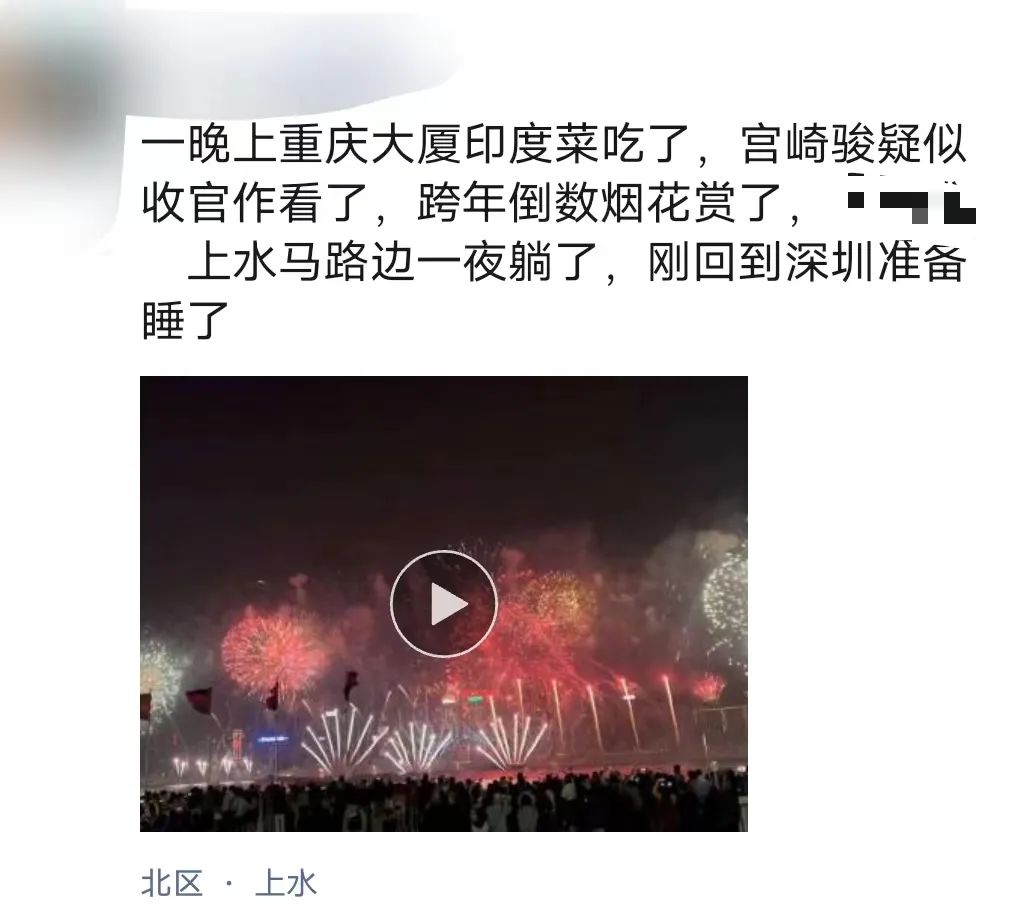
Task: Click the pixelated censored text block
Action: [x=912, y=200]
